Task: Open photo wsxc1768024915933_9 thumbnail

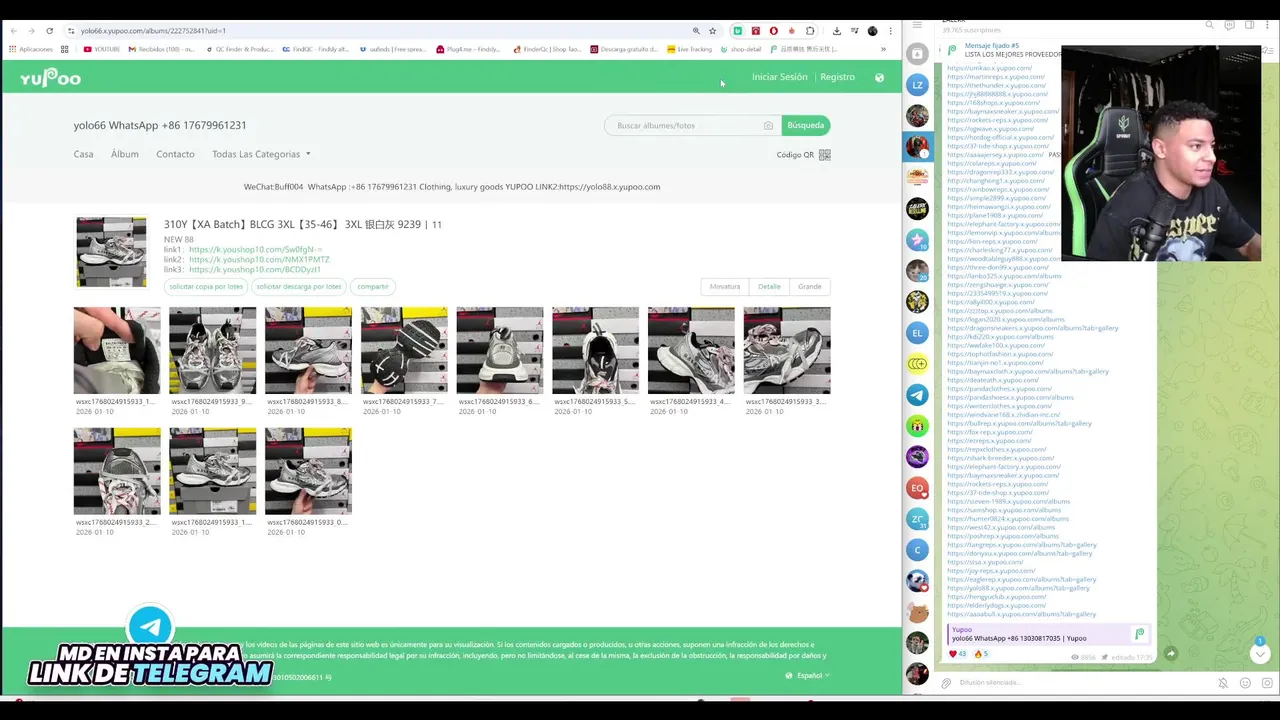Action: click(x=212, y=350)
